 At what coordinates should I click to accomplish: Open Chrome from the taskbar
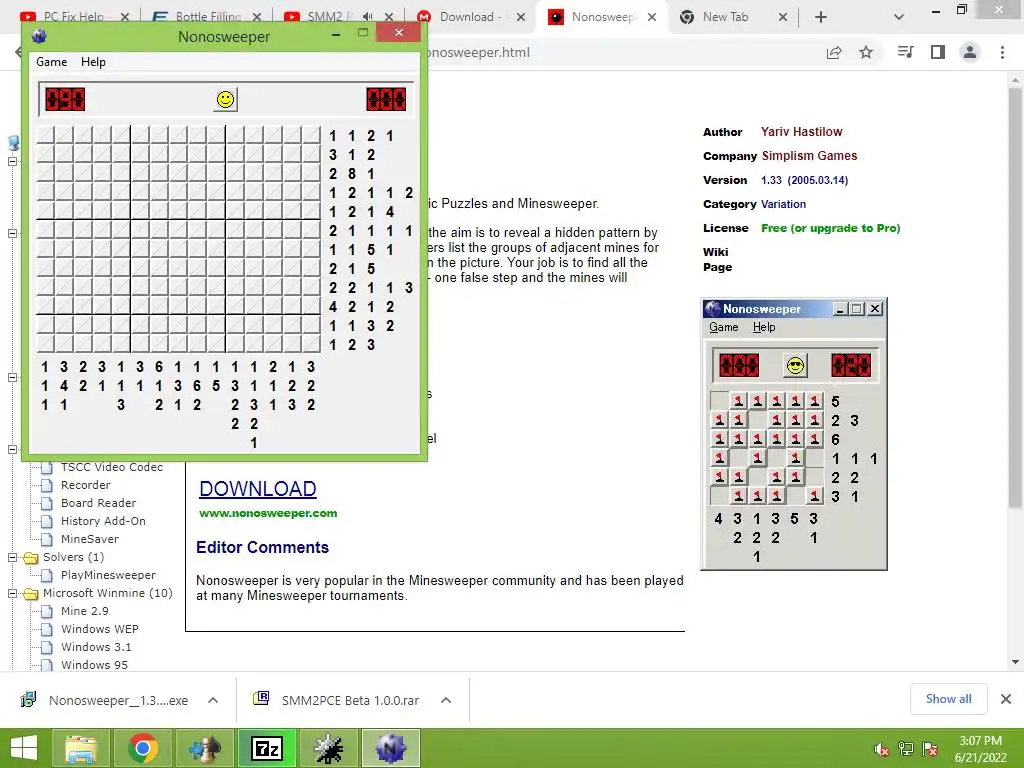coord(142,748)
